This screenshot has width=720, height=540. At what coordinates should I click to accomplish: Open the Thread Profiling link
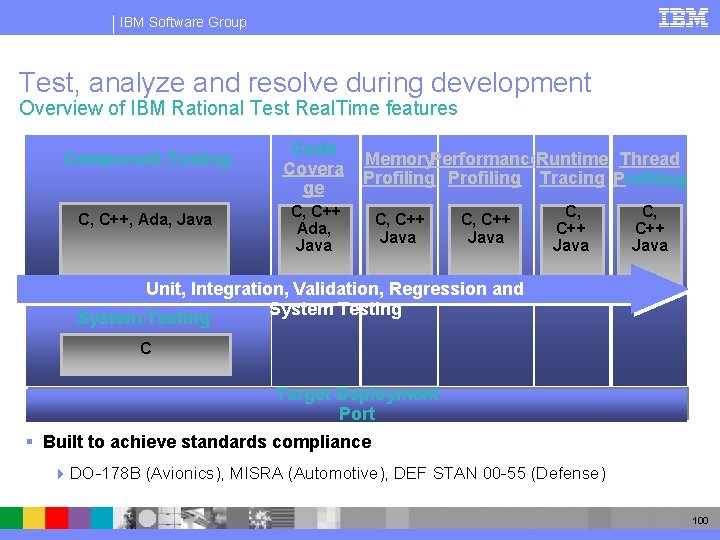(650, 168)
